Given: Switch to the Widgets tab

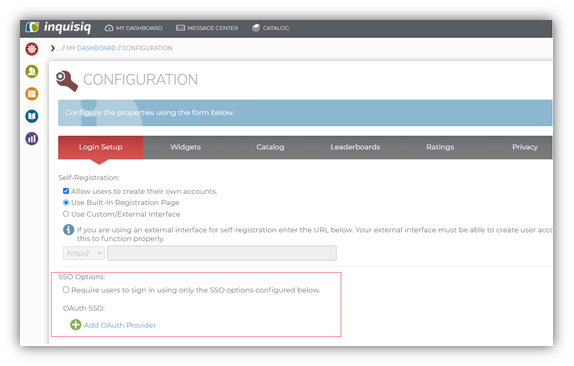Looking at the screenshot, I should (186, 147).
